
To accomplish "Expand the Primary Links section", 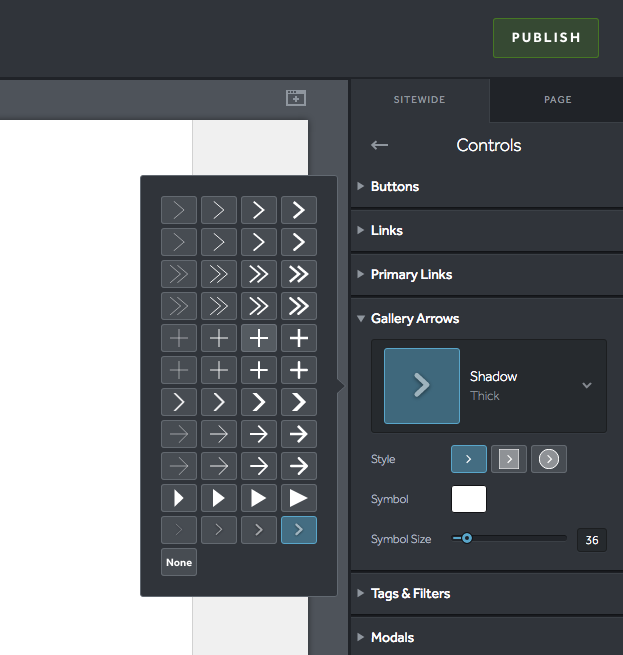I will coord(411,274).
